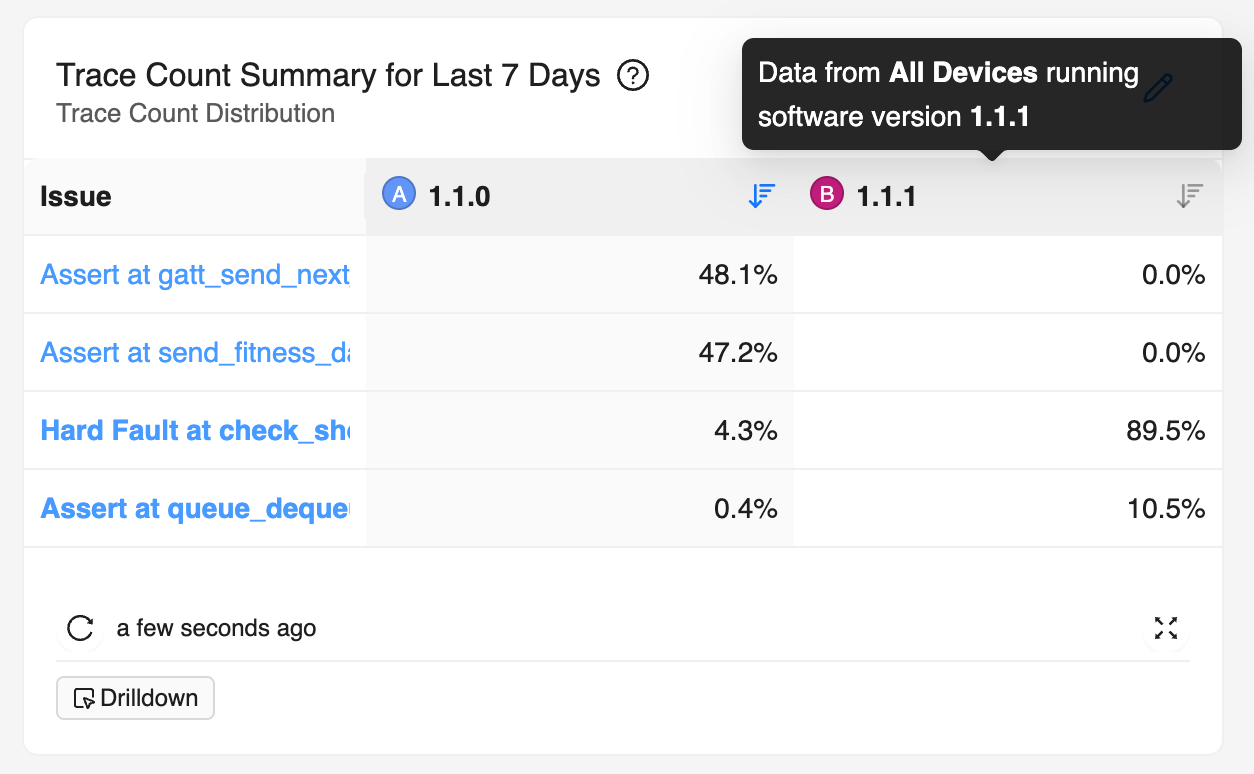This screenshot has height=774, width=1254.
Task: Expand the card to fullscreen
Action: [x=1166, y=628]
